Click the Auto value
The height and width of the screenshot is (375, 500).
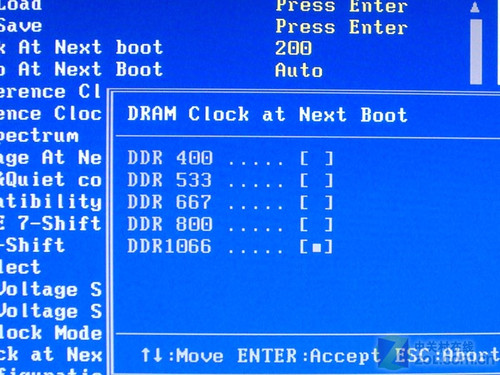coord(299,70)
